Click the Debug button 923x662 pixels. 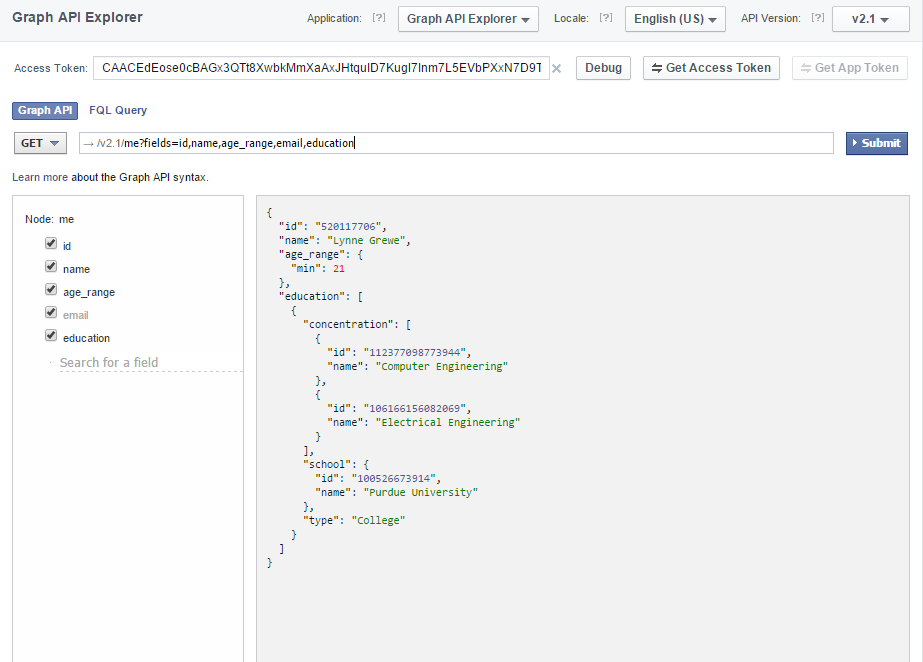tap(603, 68)
